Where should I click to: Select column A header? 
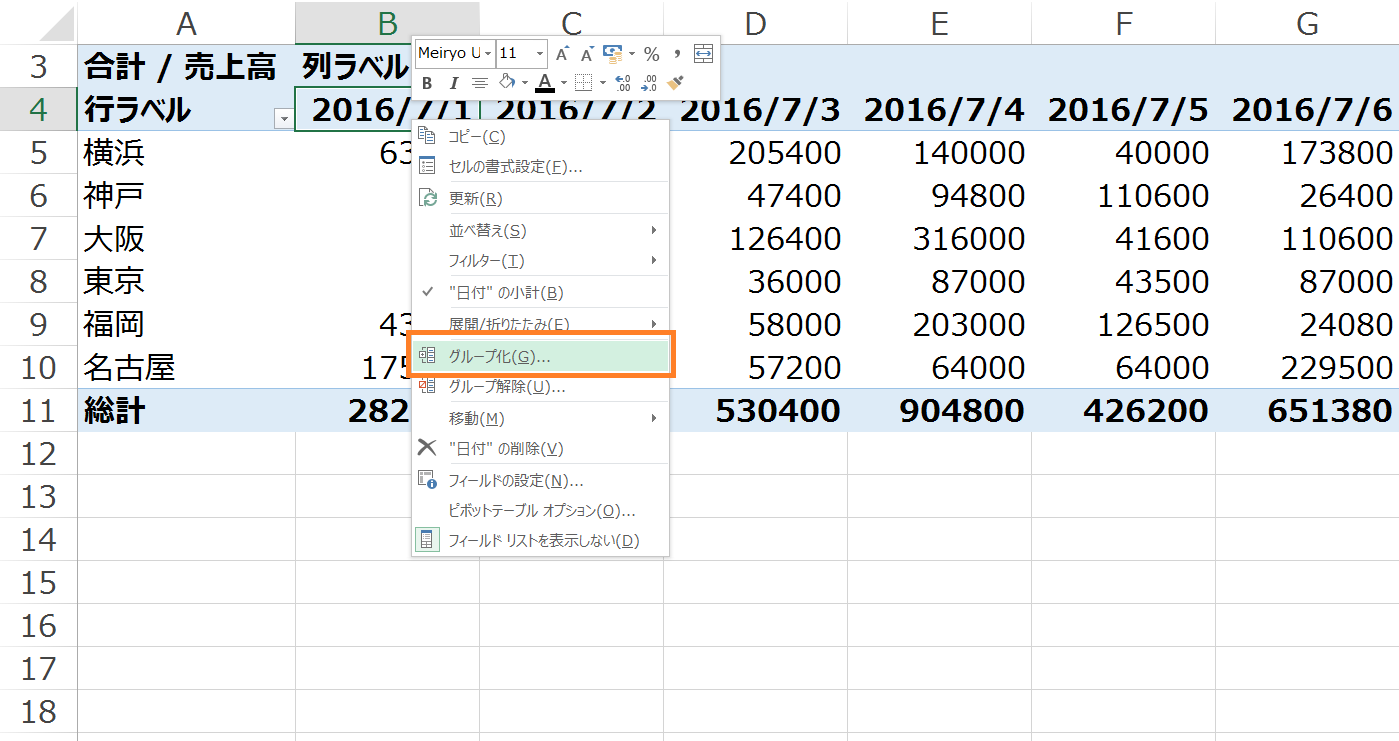(186, 23)
